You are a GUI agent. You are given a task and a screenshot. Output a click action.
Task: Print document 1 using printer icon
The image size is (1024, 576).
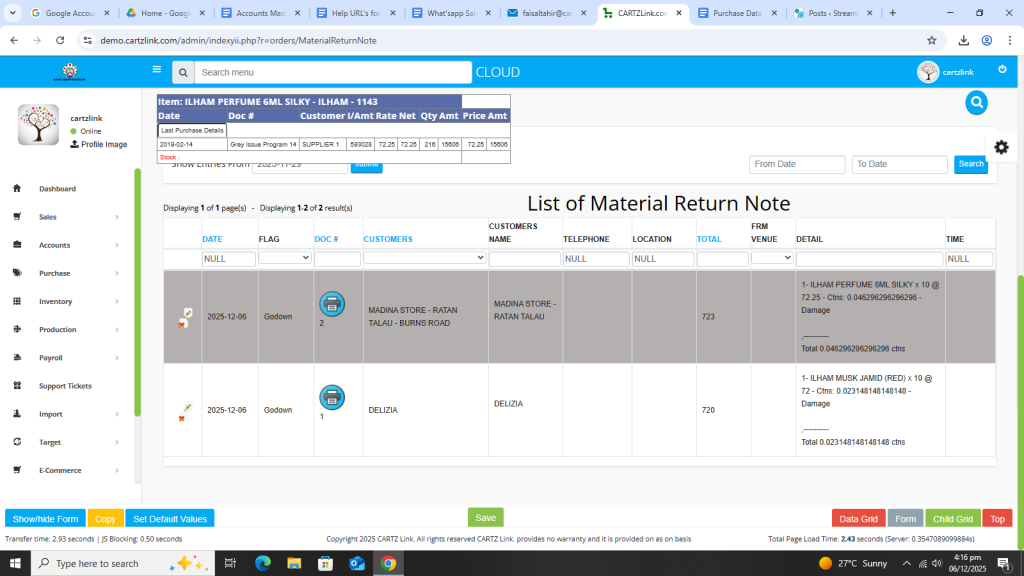tap(331, 397)
